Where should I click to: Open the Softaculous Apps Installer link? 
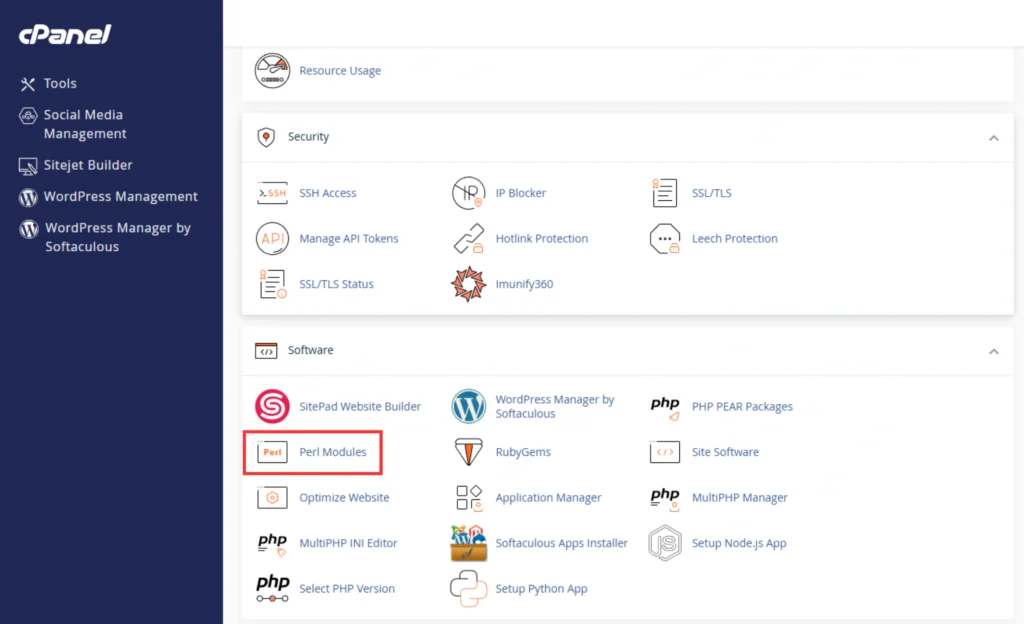click(562, 543)
